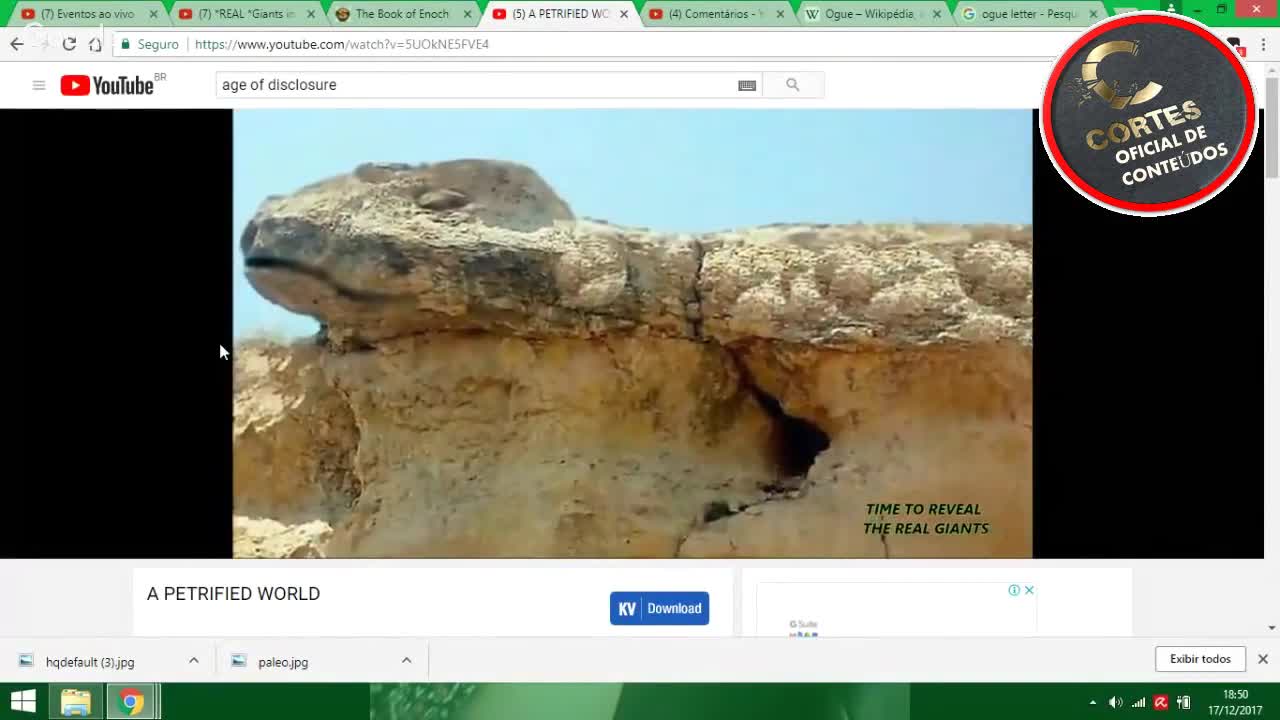Image resolution: width=1280 pixels, height=720 pixels.
Task: Open the on-screen keyboard icon in search
Action: coord(747,85)
